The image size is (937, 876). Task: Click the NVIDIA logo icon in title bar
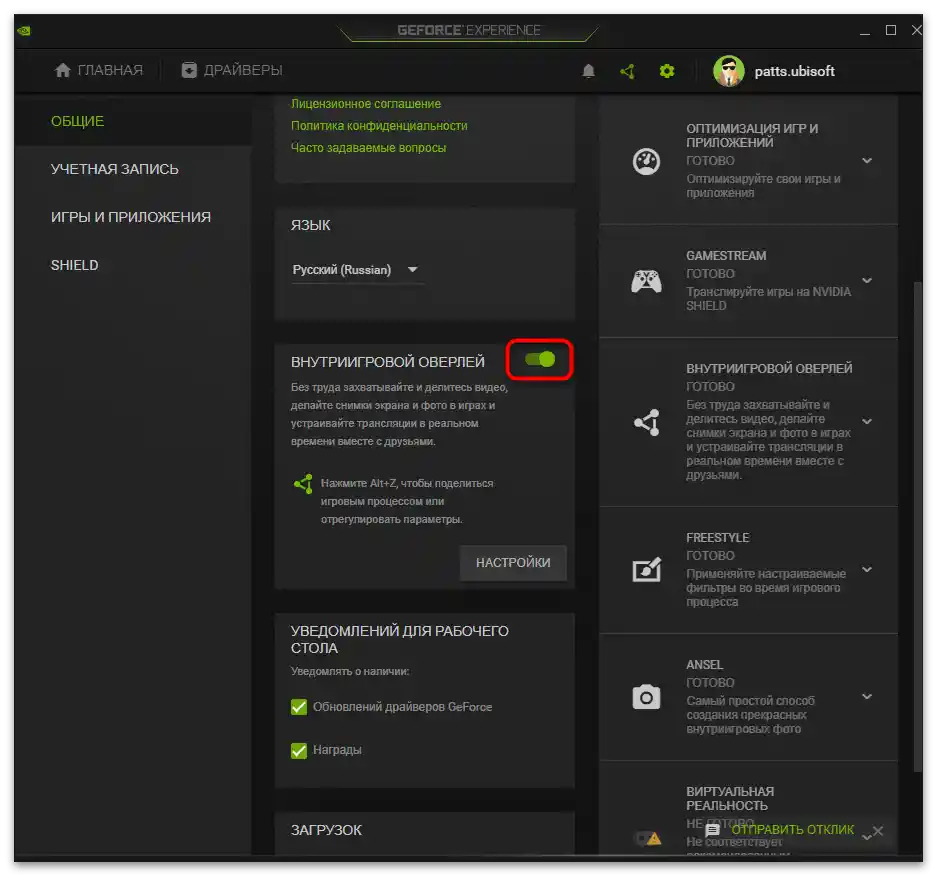tap(24, 30)
